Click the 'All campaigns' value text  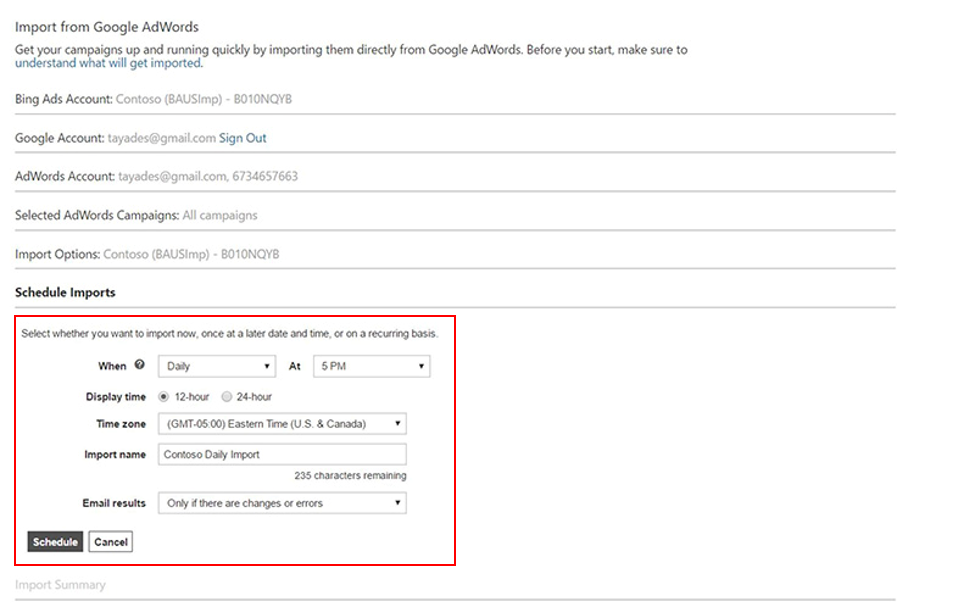219,216
